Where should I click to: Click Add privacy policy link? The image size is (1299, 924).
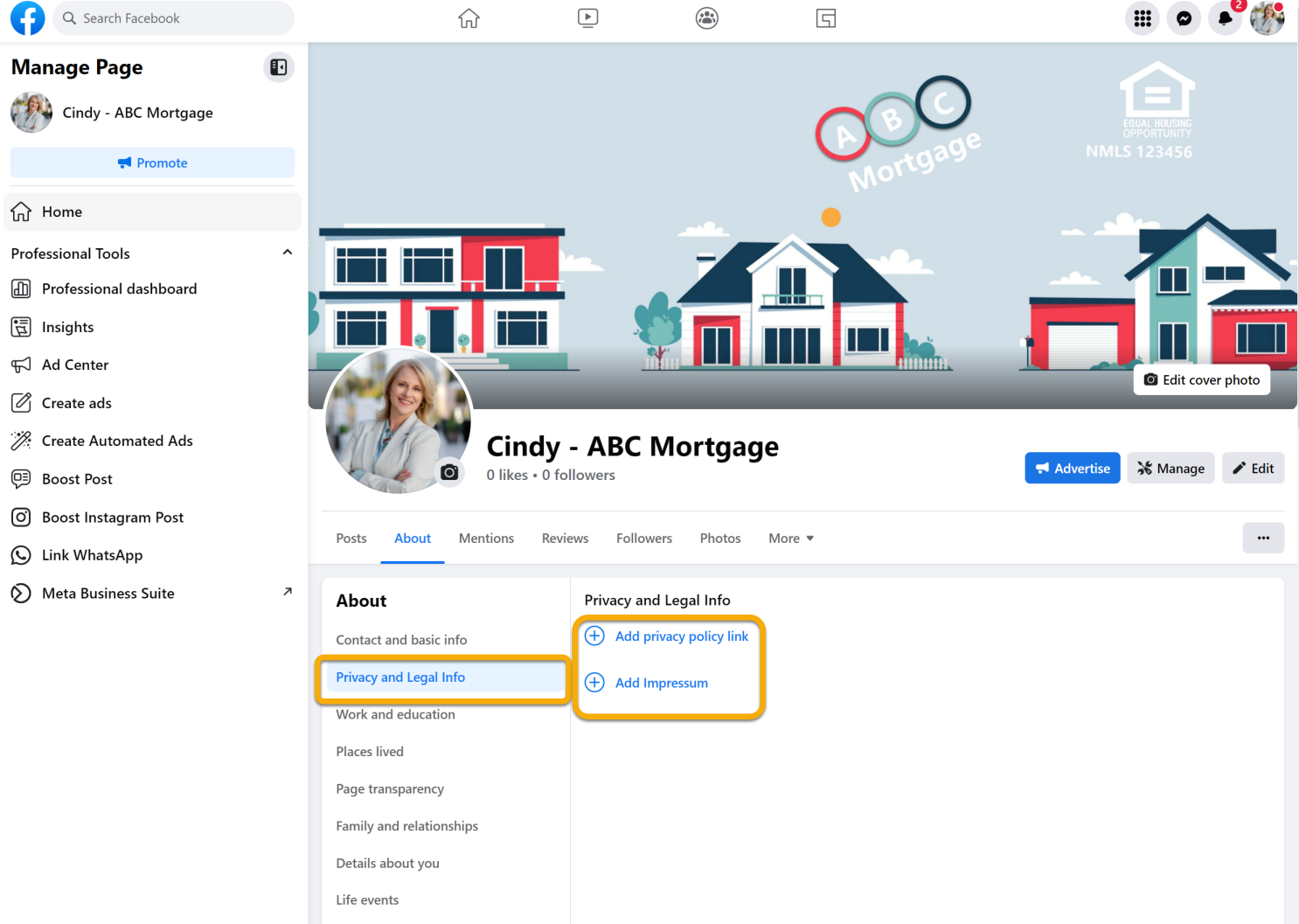[x=682, y=636]
